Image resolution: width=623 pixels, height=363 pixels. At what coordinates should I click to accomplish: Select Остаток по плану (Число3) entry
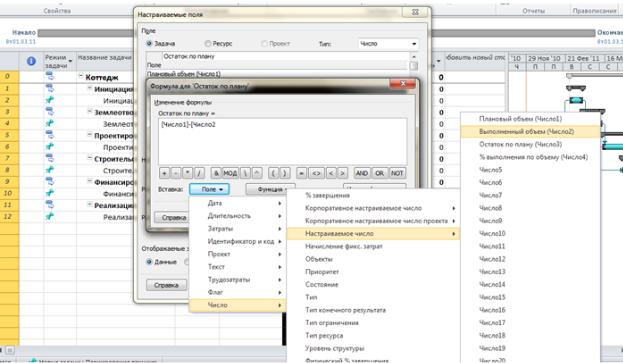click(x=530, y=144)
